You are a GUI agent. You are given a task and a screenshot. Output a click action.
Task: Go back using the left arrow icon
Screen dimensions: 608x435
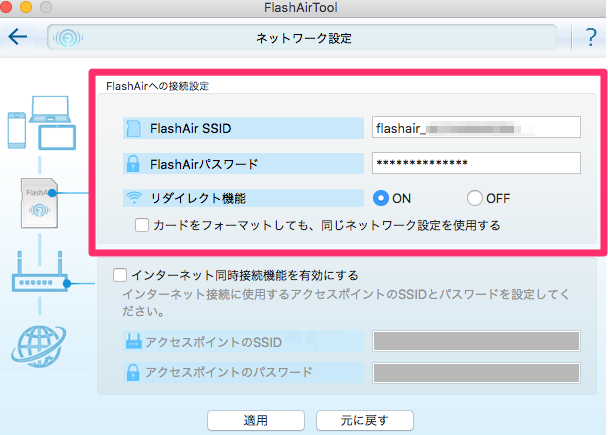18,37
